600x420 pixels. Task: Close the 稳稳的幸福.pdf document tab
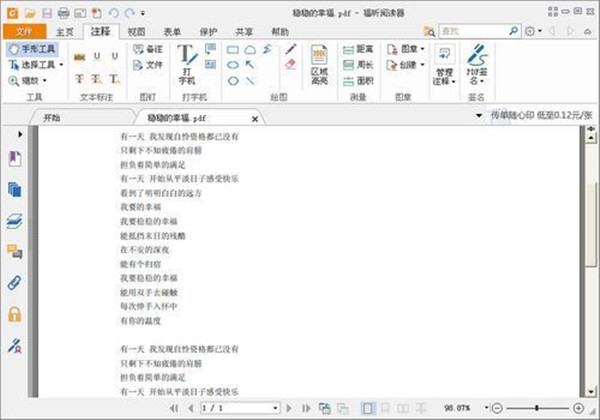255,119
